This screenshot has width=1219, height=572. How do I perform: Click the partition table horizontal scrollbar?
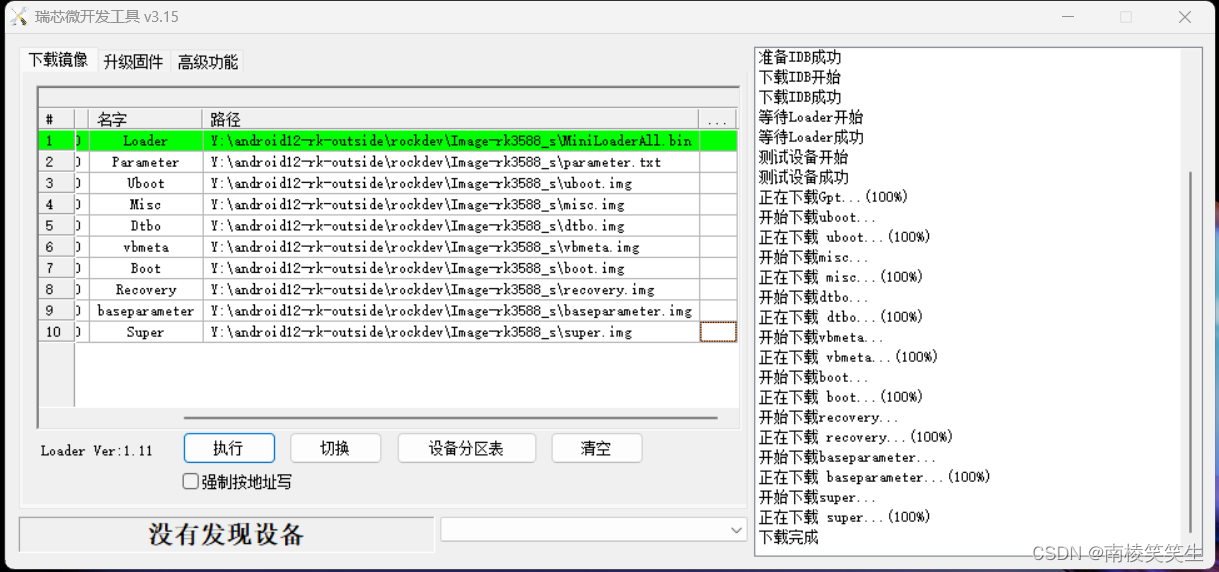pos(450,418)
